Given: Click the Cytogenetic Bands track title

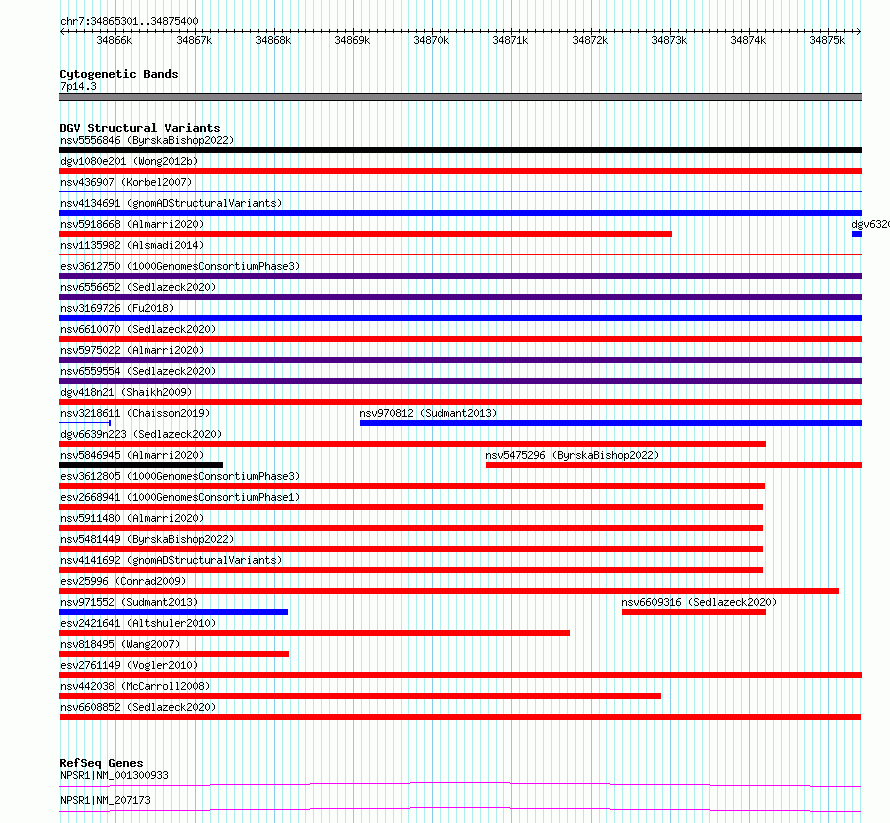Looking at the screenshot, I should 119,74.
